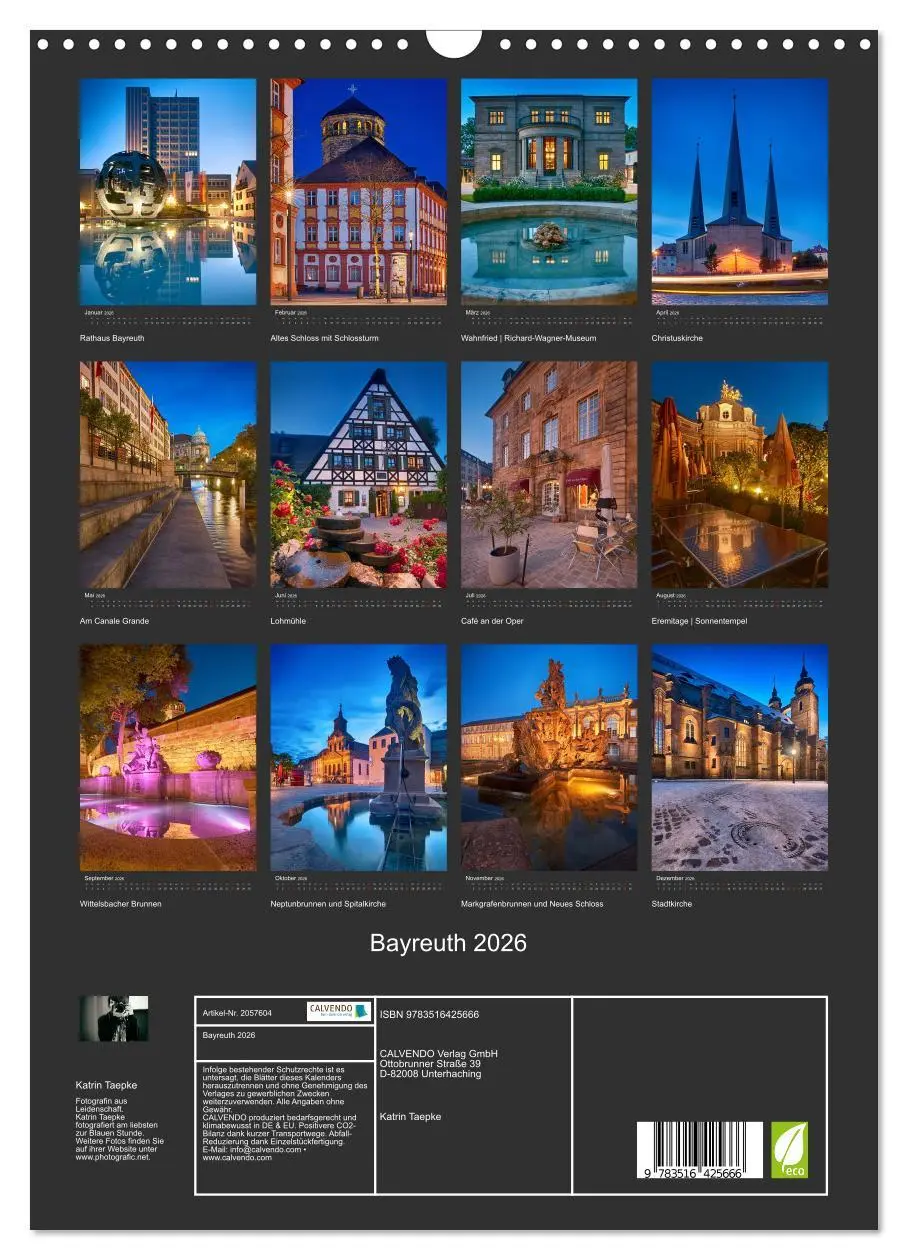Click the "ISBN 9783516425666" text
Image resolution: width=908 pixels, height=1260 pixels.
coord(429,1014)
